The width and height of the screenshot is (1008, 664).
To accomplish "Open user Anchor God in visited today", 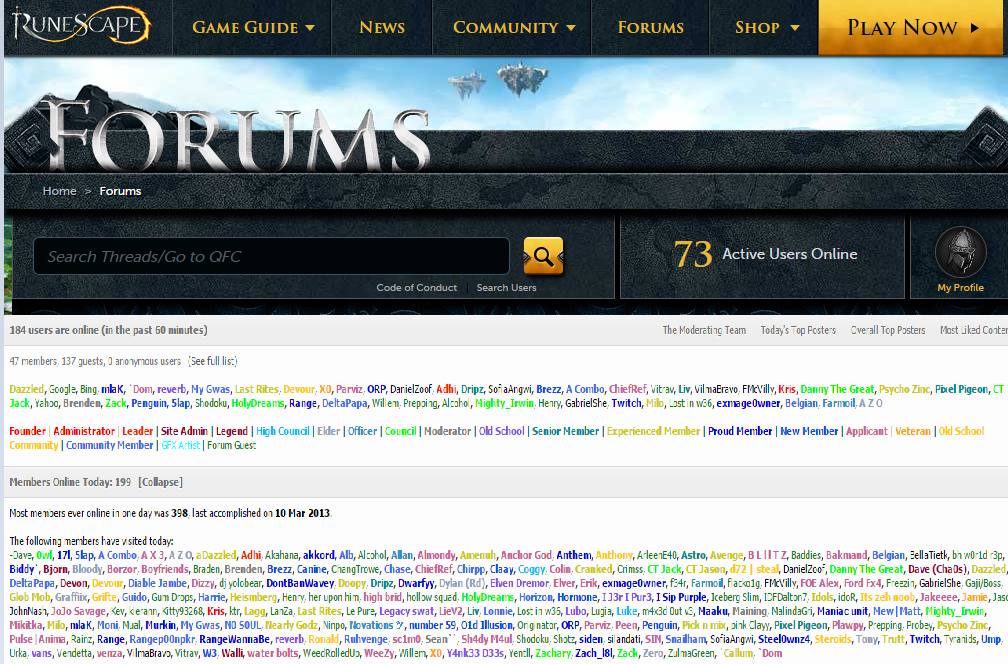I will pyautogui.click(x=526, y=555).
